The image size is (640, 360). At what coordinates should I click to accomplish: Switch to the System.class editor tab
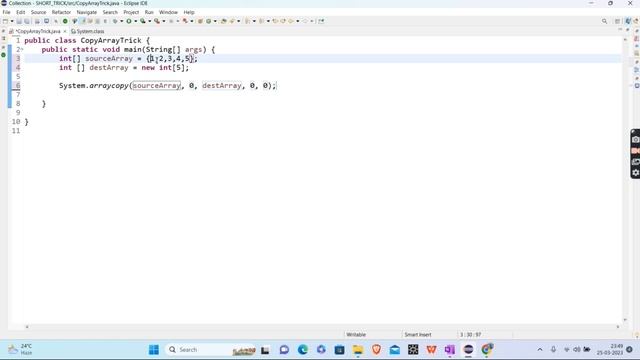pos(88,31)
